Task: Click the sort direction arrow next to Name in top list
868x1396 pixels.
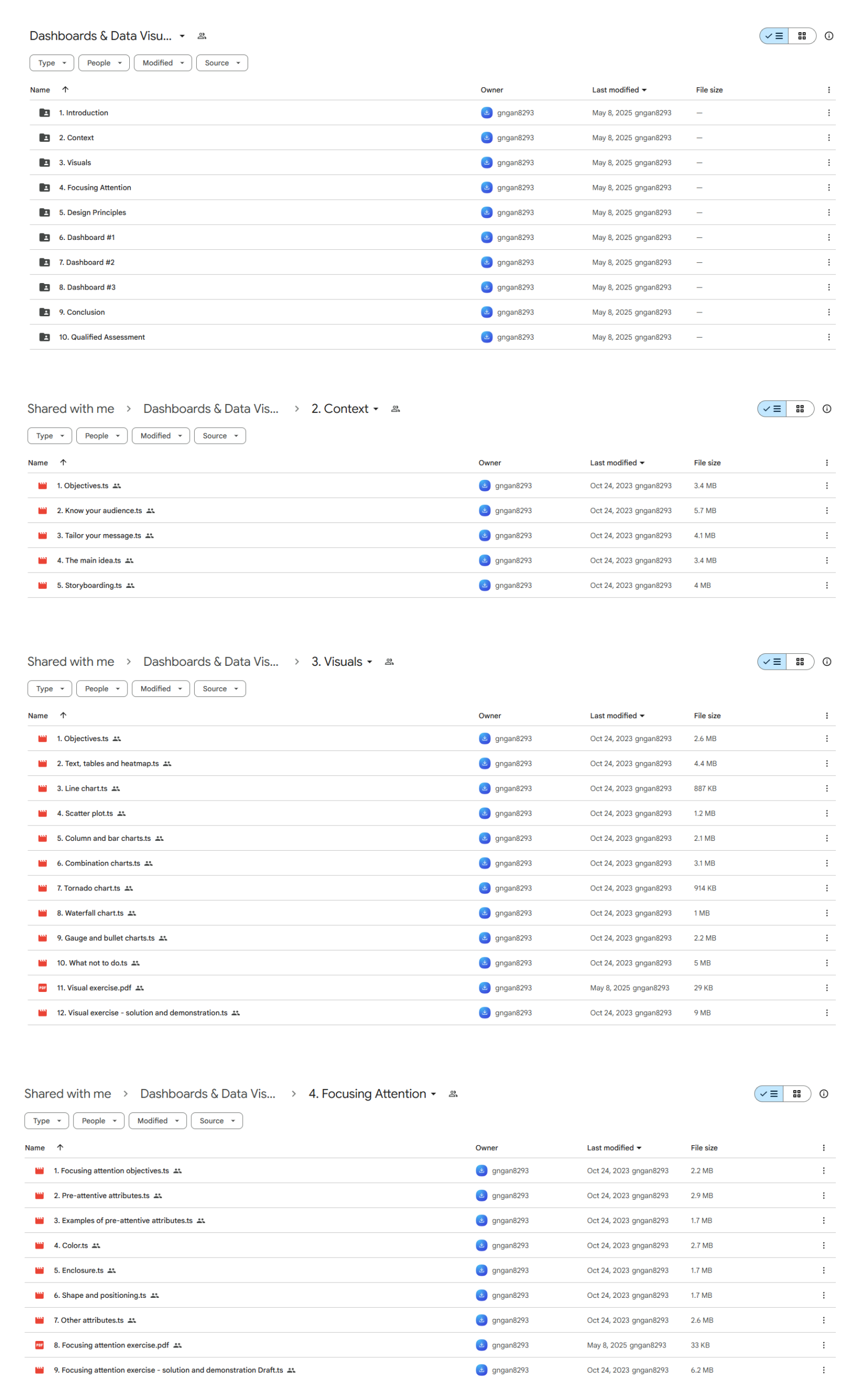Action: click(65, 89)
